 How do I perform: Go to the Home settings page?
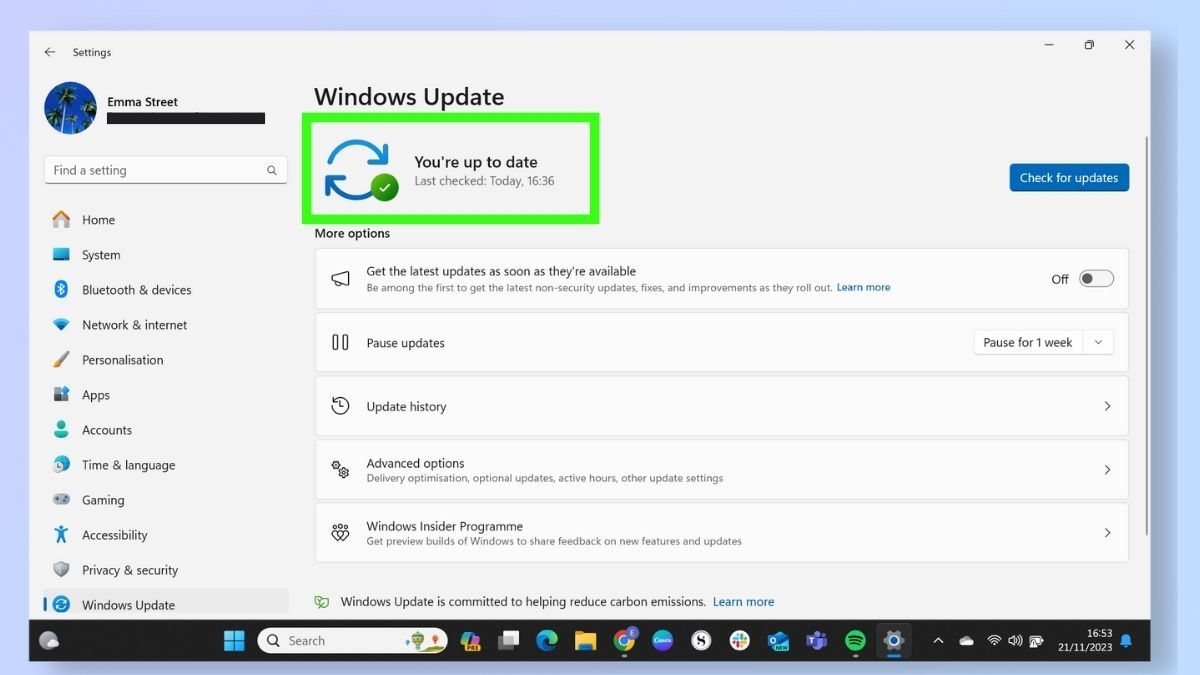98,219
